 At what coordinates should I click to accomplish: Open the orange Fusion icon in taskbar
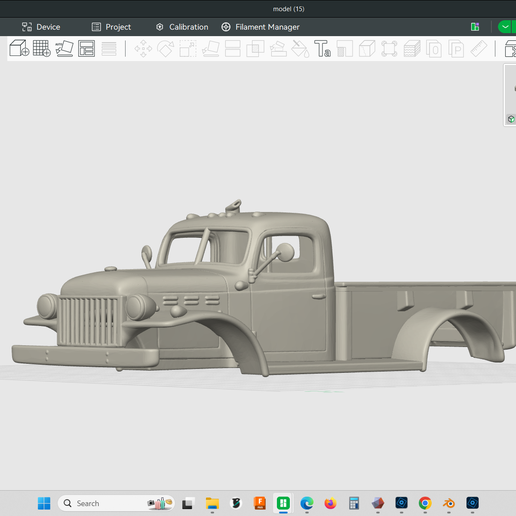[260, 503]
